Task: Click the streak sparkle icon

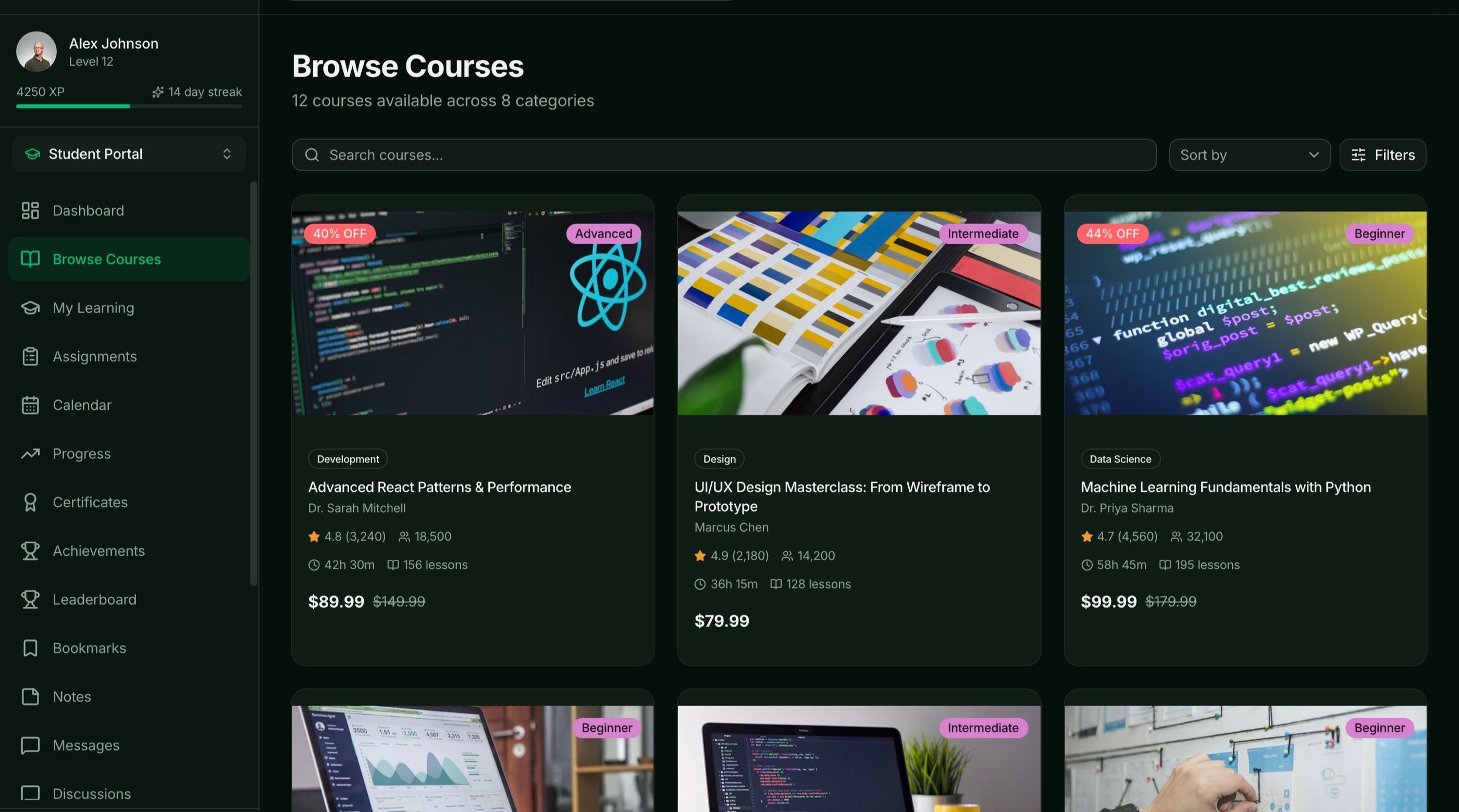Action: (x=158, y=92)
